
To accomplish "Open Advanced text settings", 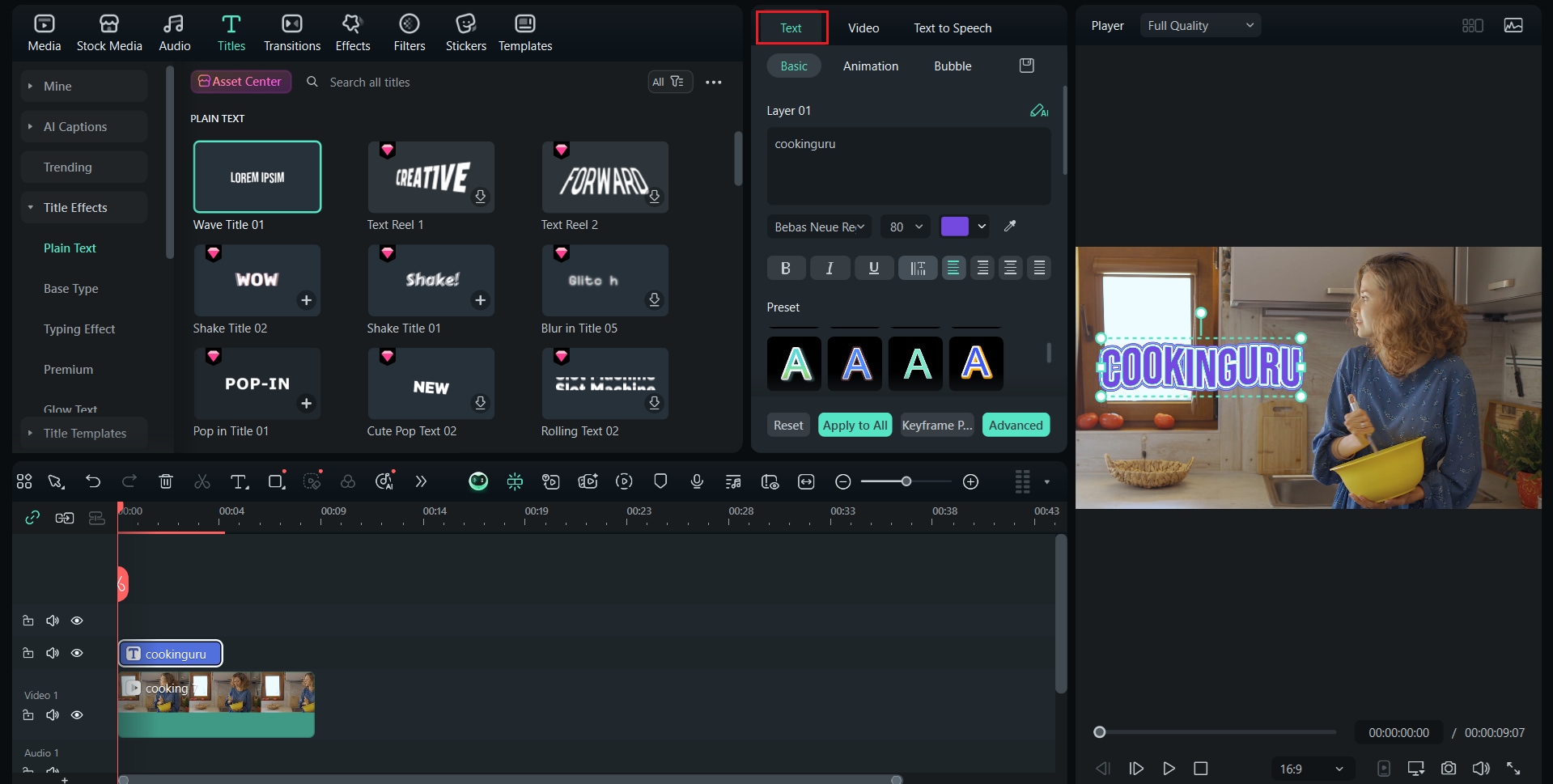I will tap(1016, 424).
